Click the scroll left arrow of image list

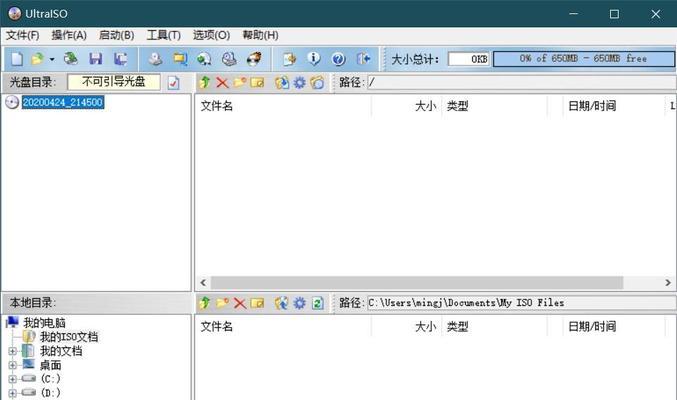[x=203, y=283]
